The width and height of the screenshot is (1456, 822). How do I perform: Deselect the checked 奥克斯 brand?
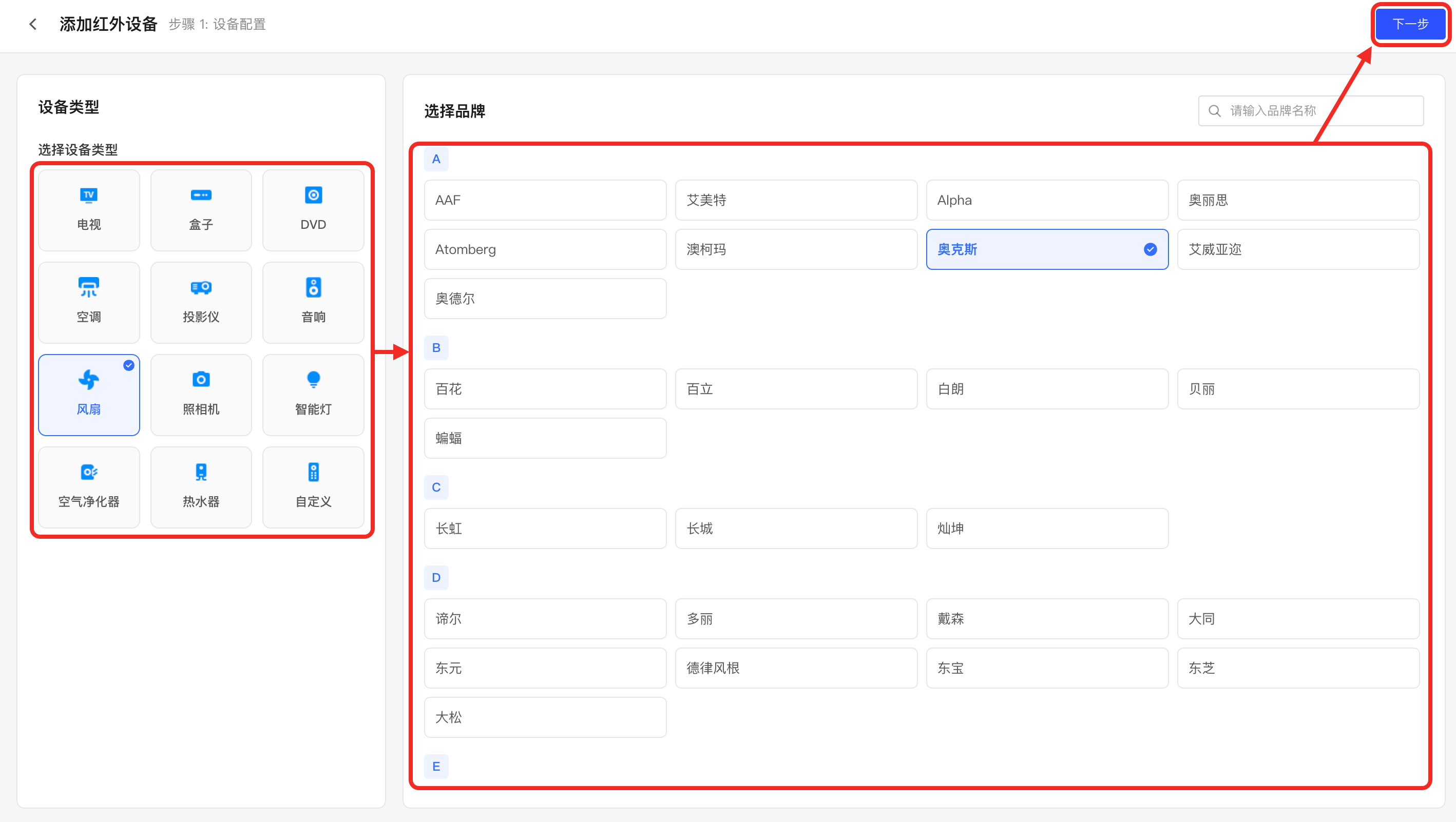coord(1047,249)
